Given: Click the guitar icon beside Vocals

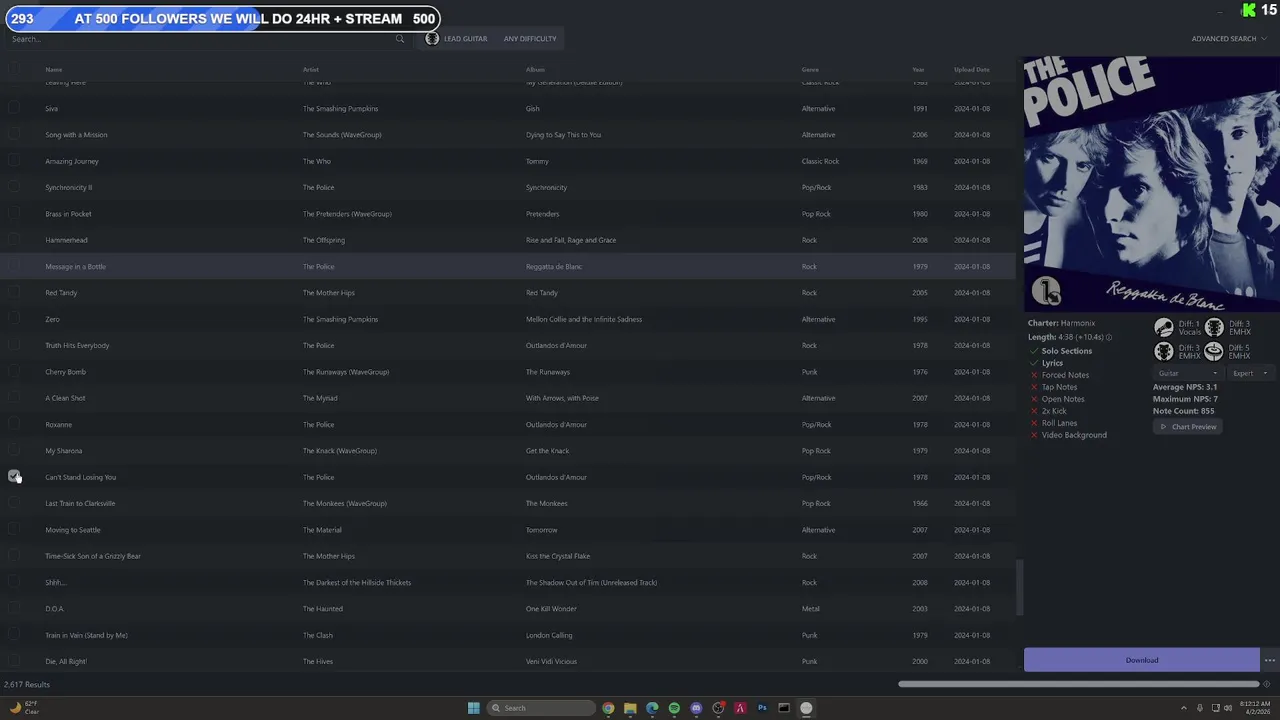Looking at the screenshot, I should point(1214,328).
